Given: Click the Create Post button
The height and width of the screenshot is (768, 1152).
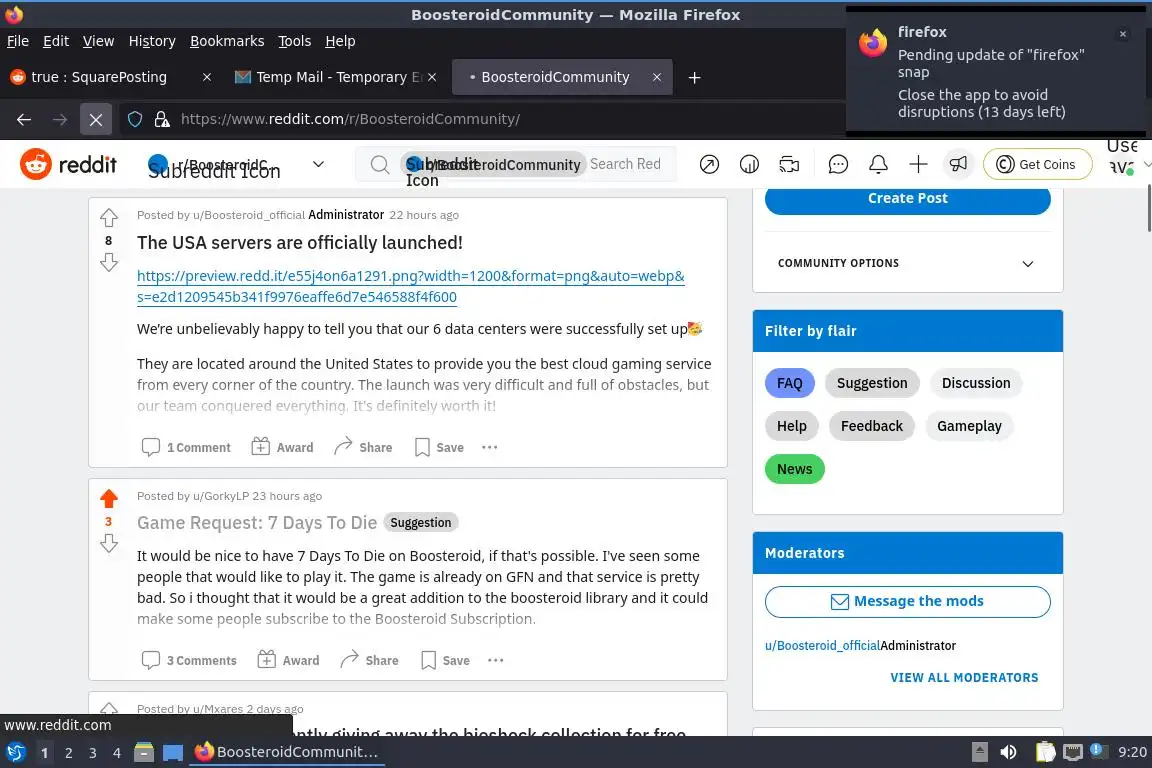Looking at the screenshot, I should 907,198.
